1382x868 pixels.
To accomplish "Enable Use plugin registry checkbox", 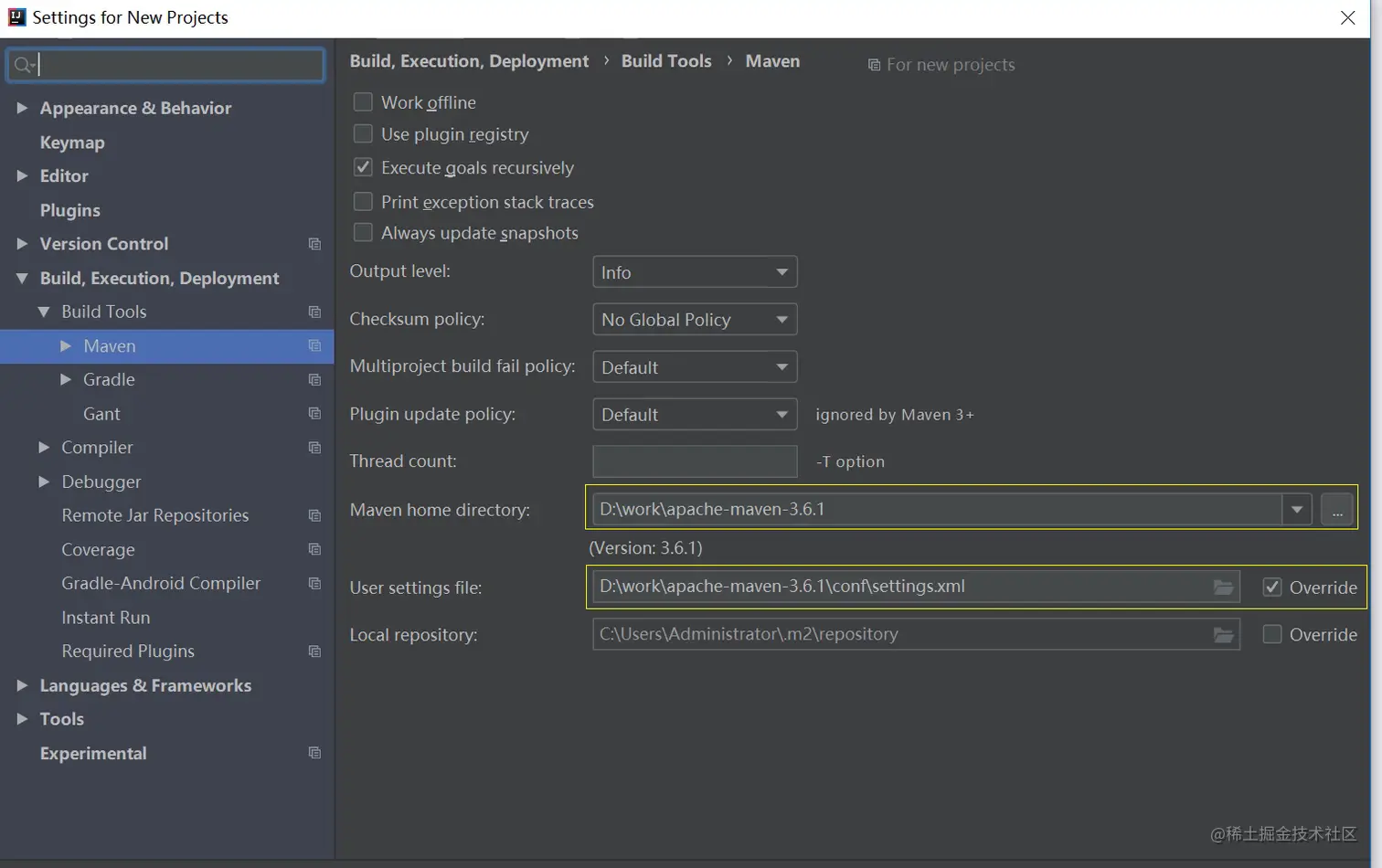I will [363, 133].
